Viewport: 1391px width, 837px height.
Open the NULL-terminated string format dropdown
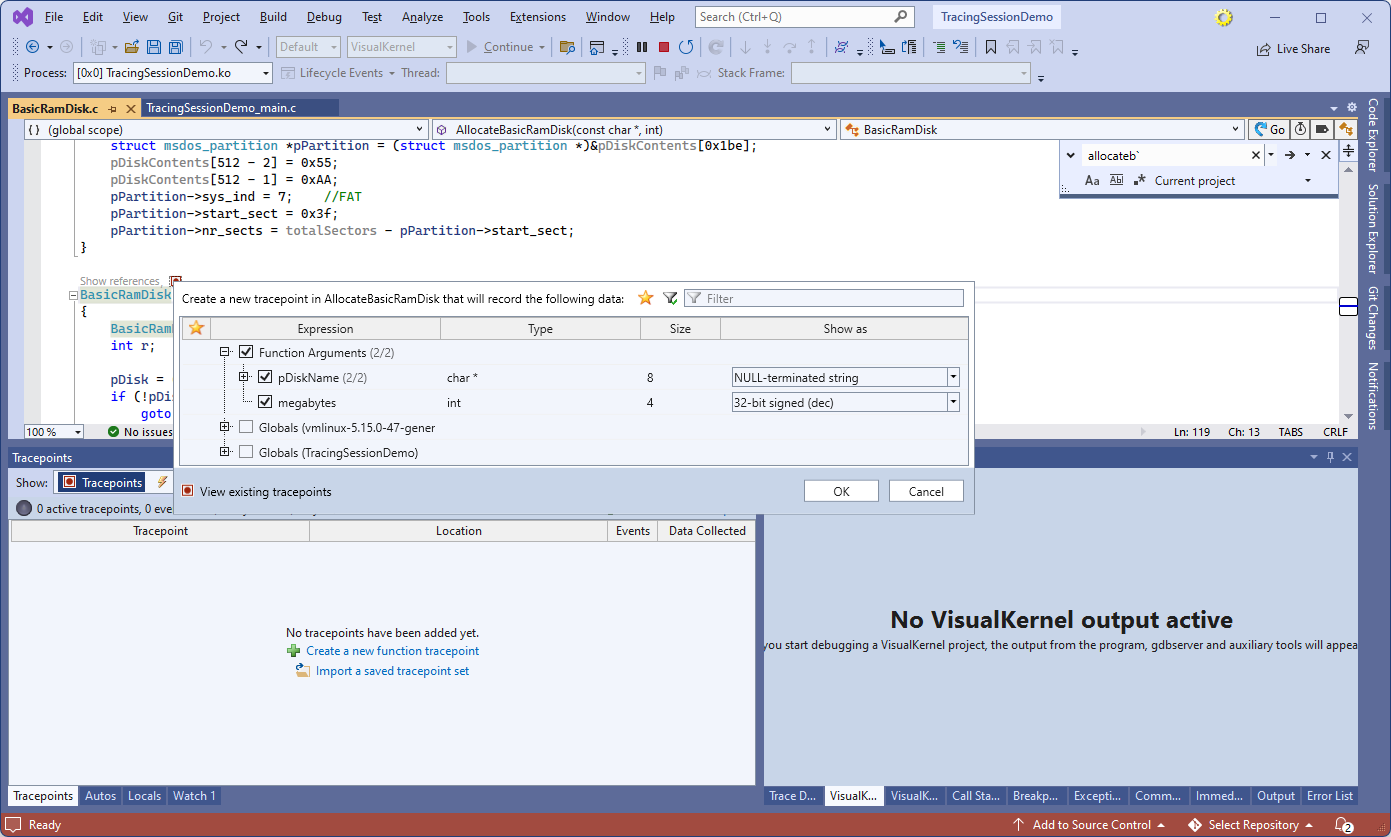click(953, 378)
